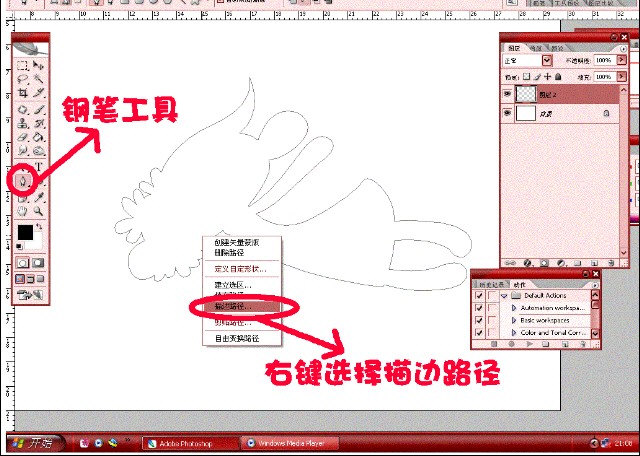
Task: Select the Hand tool
Action: point(22,211)
